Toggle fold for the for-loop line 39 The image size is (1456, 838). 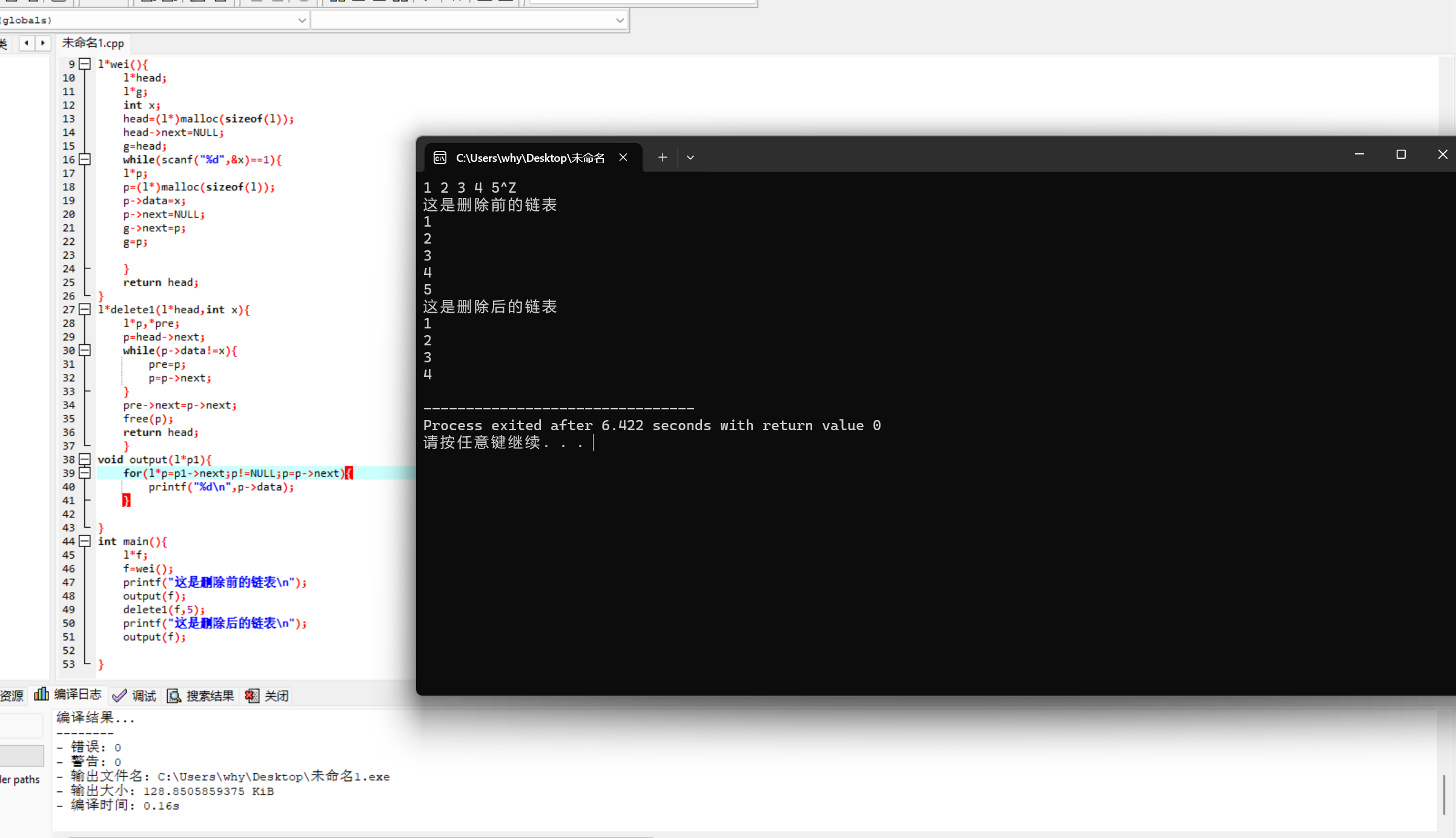85,473
